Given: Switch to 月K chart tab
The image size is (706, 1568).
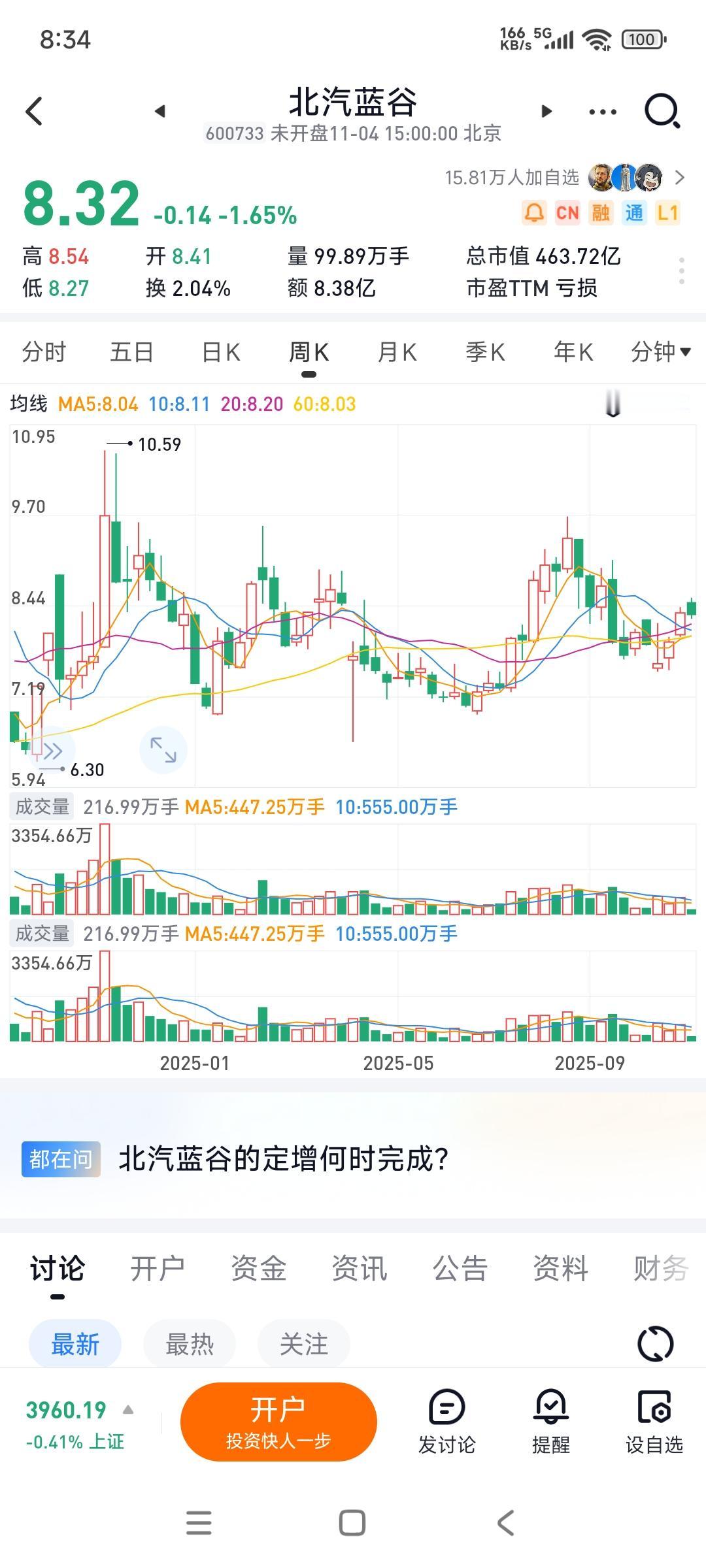Looking at the screenshot, I should click(397, 352).
